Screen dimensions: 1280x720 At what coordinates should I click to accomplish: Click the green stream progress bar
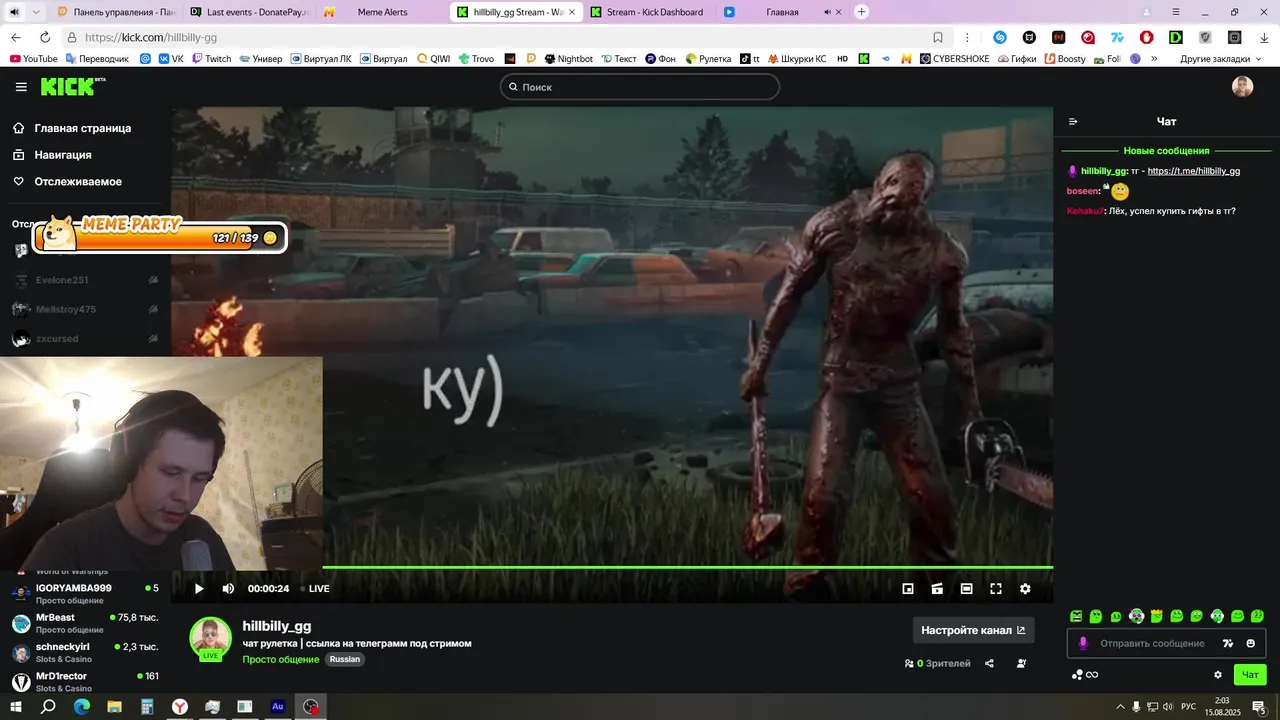coord(687,567)
